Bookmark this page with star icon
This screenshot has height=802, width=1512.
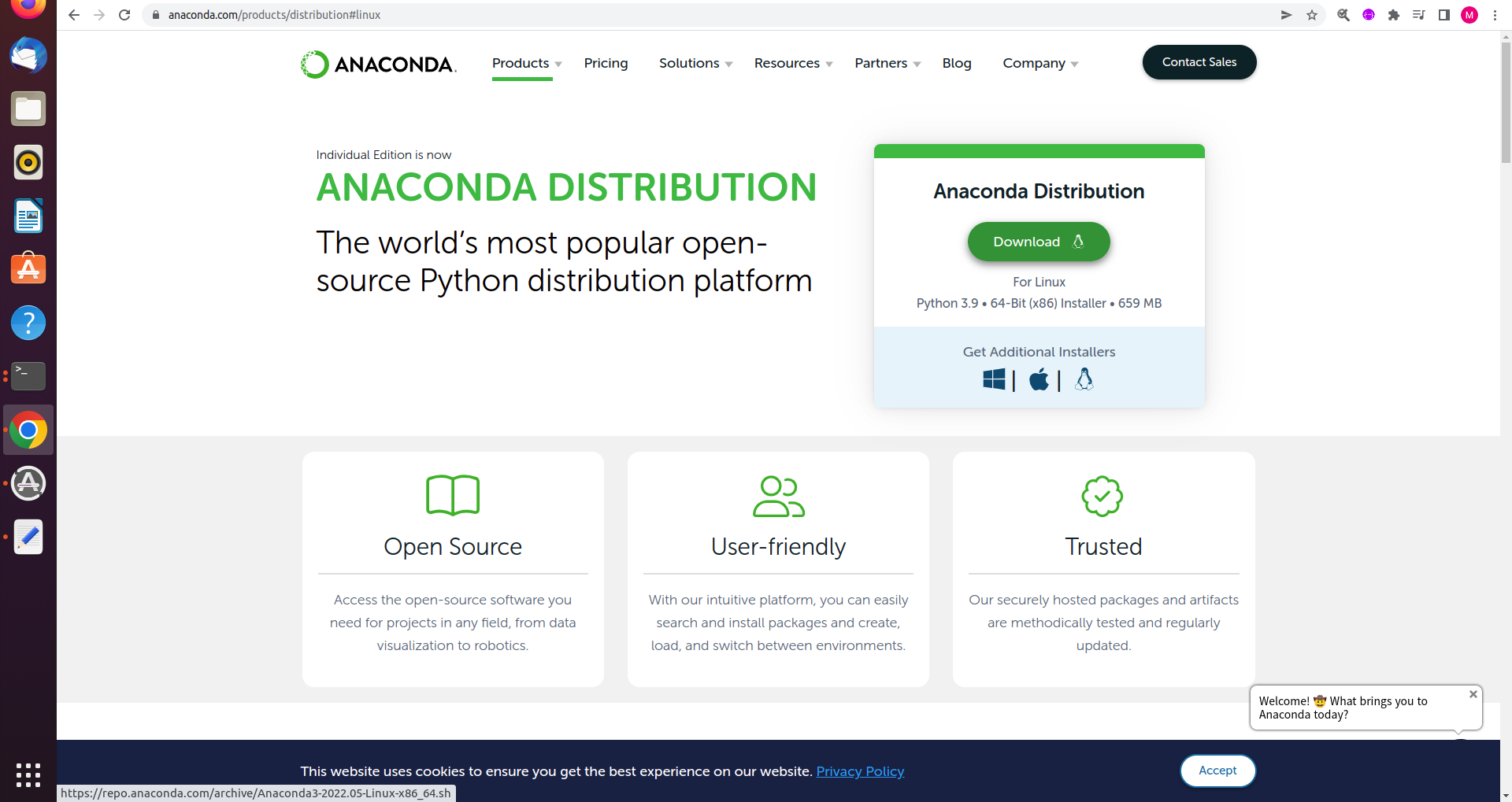(1312, 15)
